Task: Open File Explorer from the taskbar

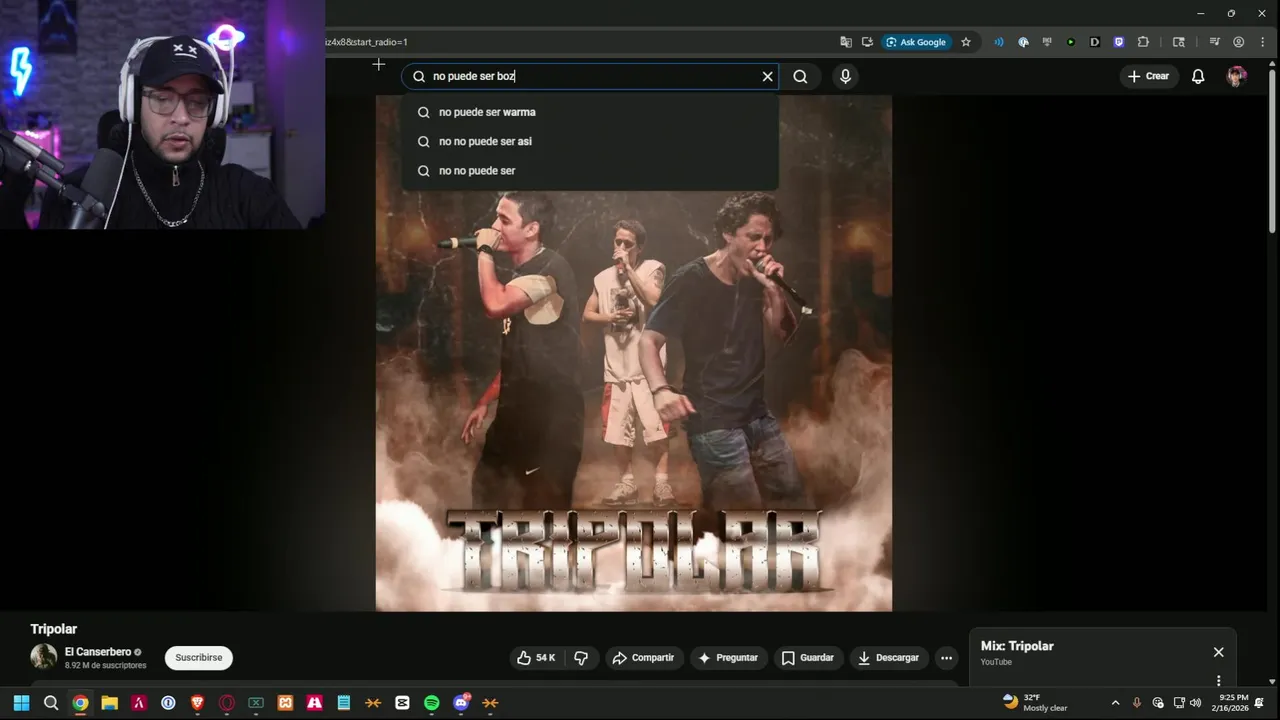Action: click(110, 702)
